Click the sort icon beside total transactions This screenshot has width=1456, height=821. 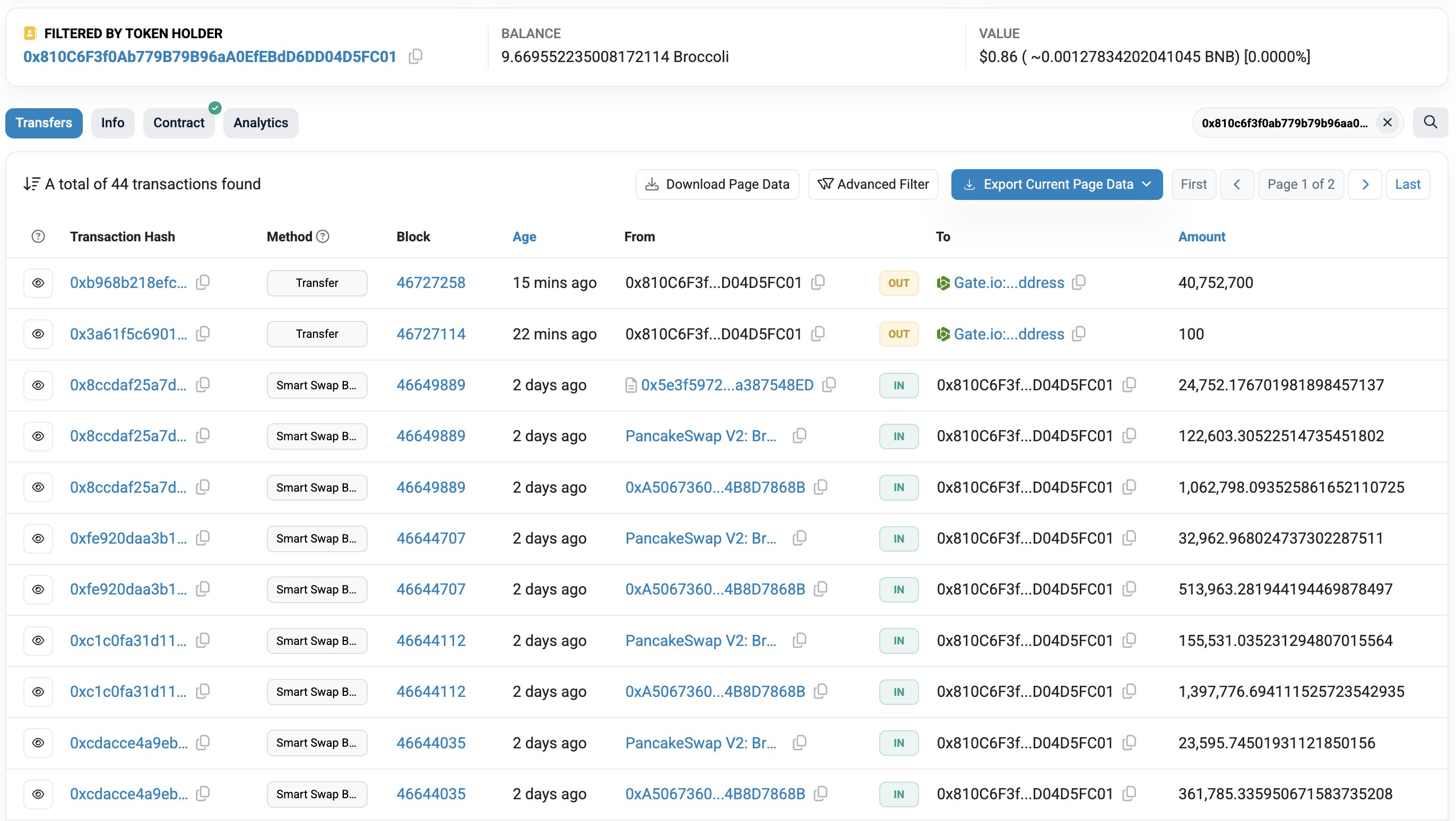[x=32, y=184]
